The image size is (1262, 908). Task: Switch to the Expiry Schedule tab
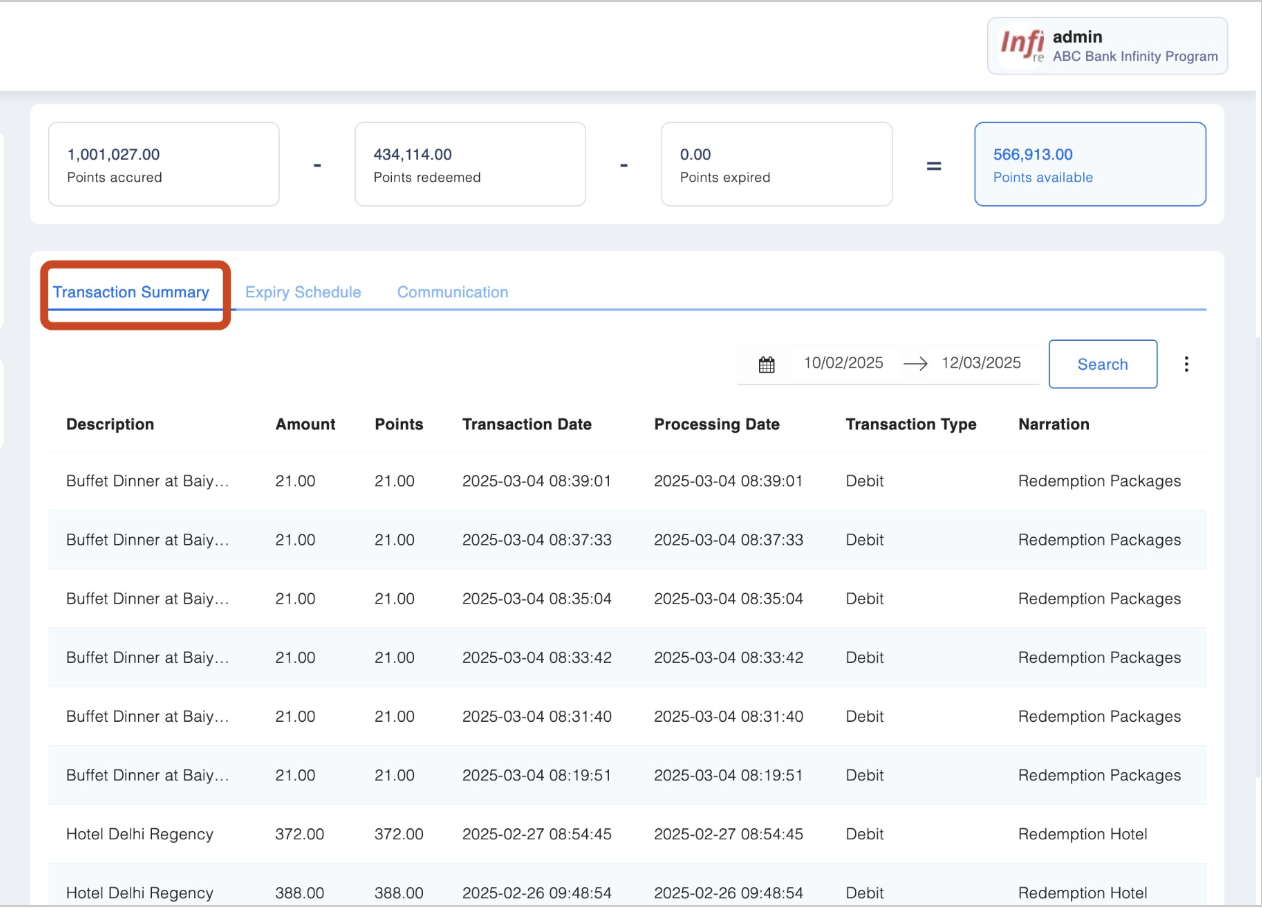point(303,292)
